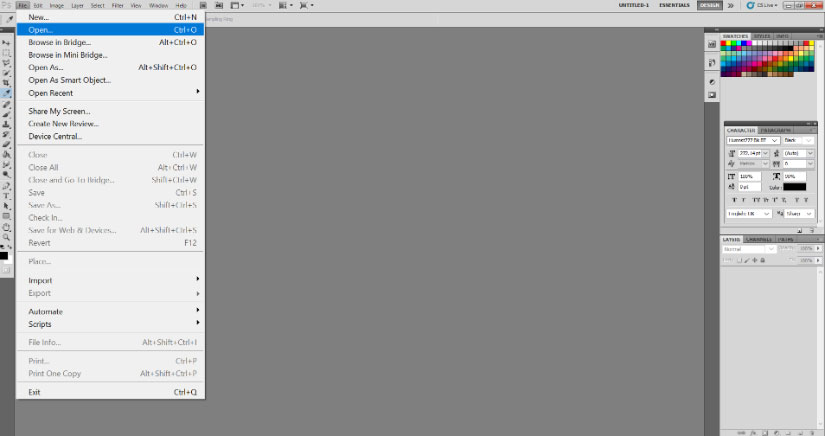Select the Eraser tool

click(x=6, y=144)
